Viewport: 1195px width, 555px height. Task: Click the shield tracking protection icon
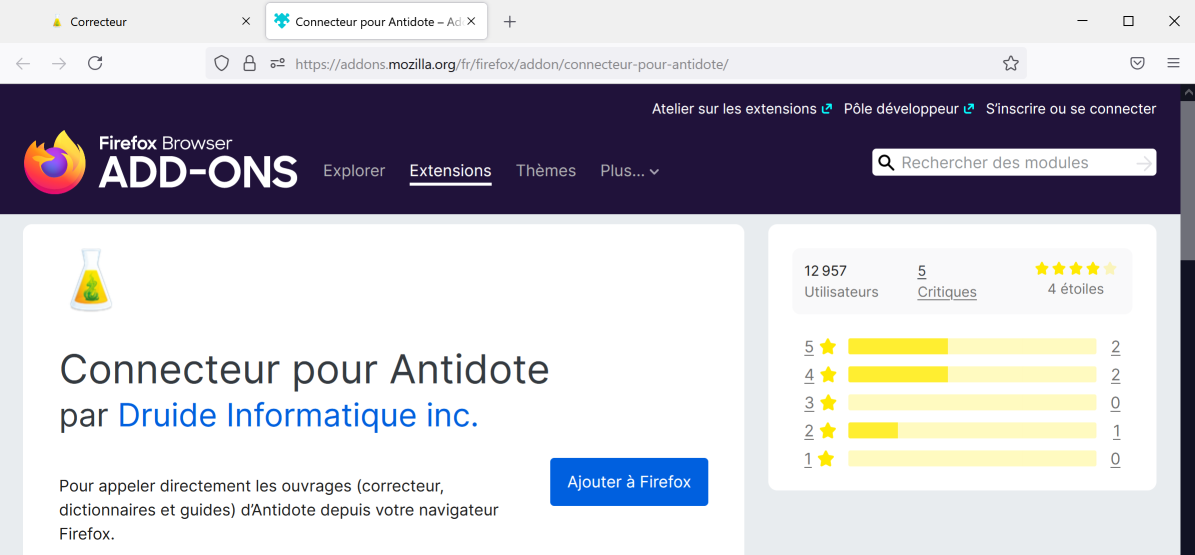click(x=222, y=63)
